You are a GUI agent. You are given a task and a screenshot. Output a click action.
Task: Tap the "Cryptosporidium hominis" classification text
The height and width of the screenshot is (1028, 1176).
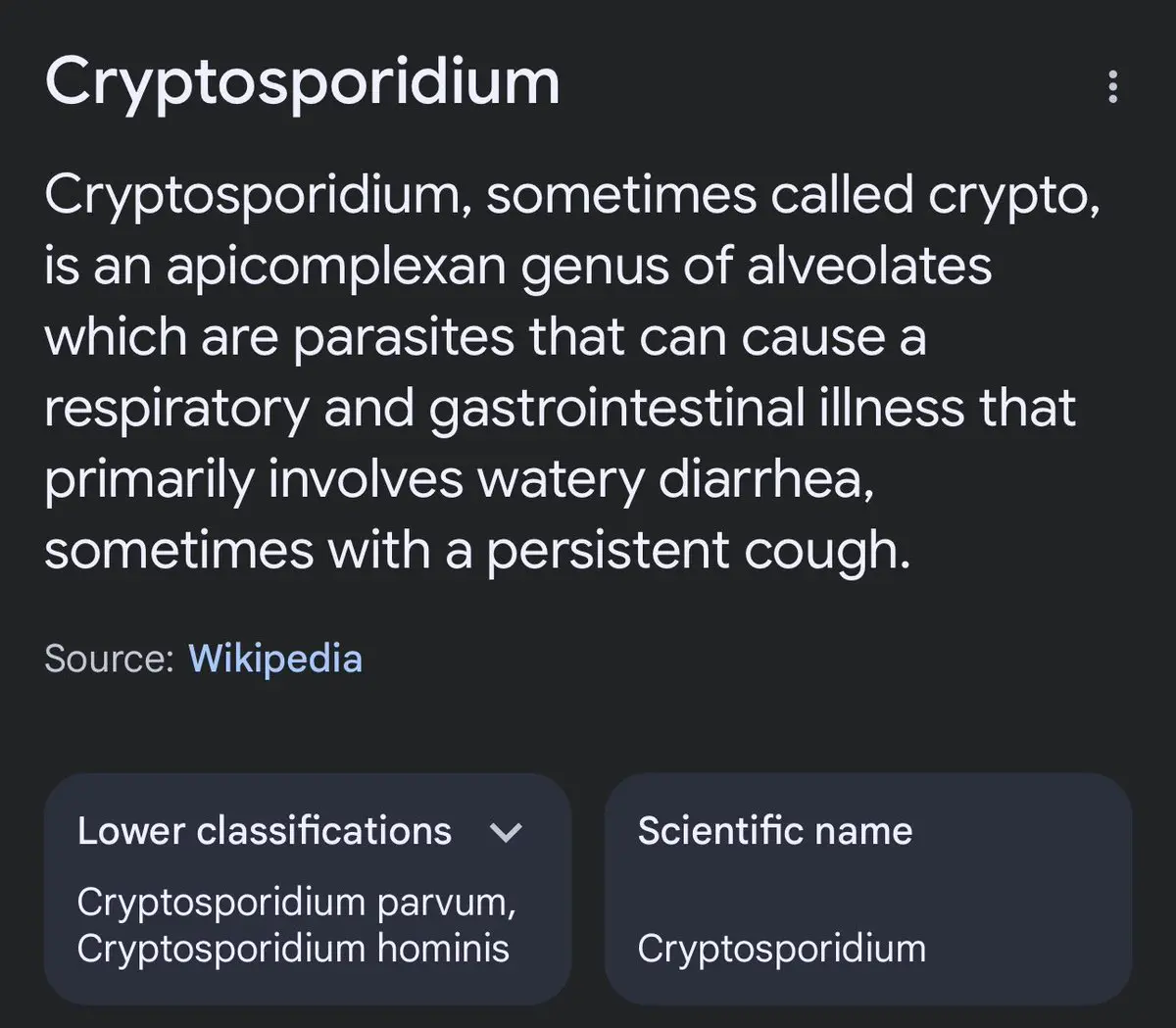coord(293,949)
